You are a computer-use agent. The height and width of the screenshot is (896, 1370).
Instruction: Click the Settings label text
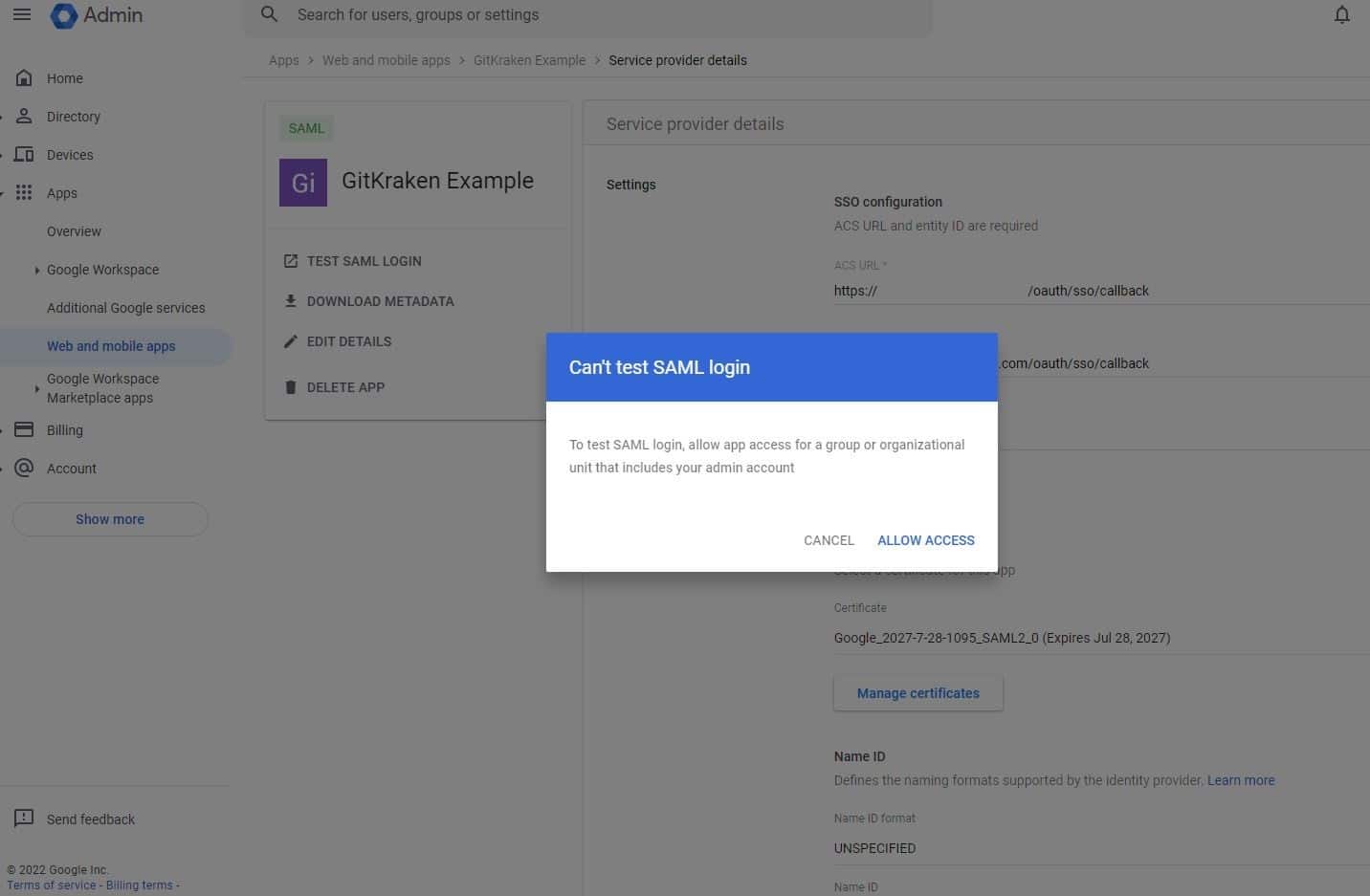click(631, 185)
